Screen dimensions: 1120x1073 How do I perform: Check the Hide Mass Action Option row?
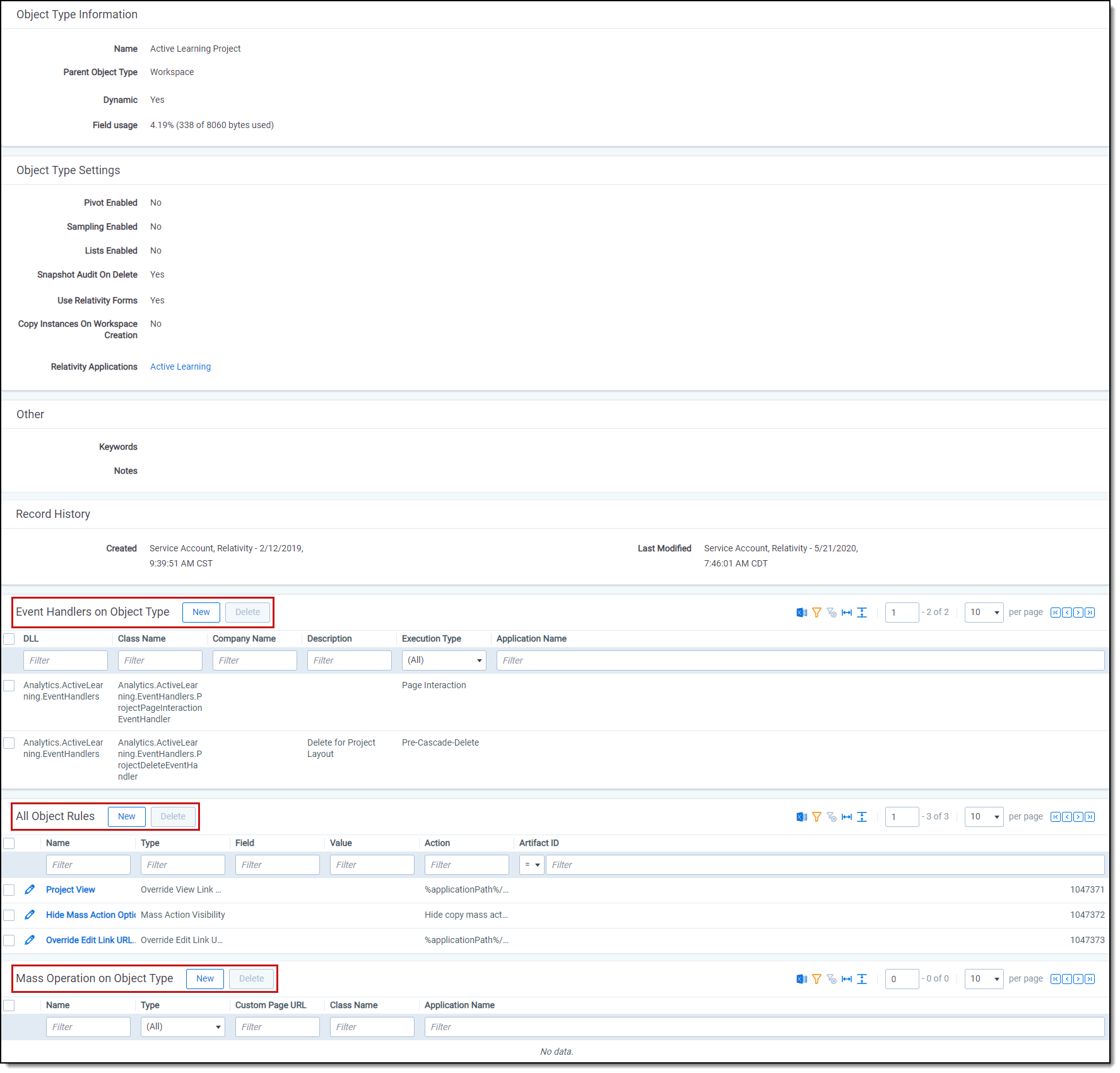tap(9, 915)
